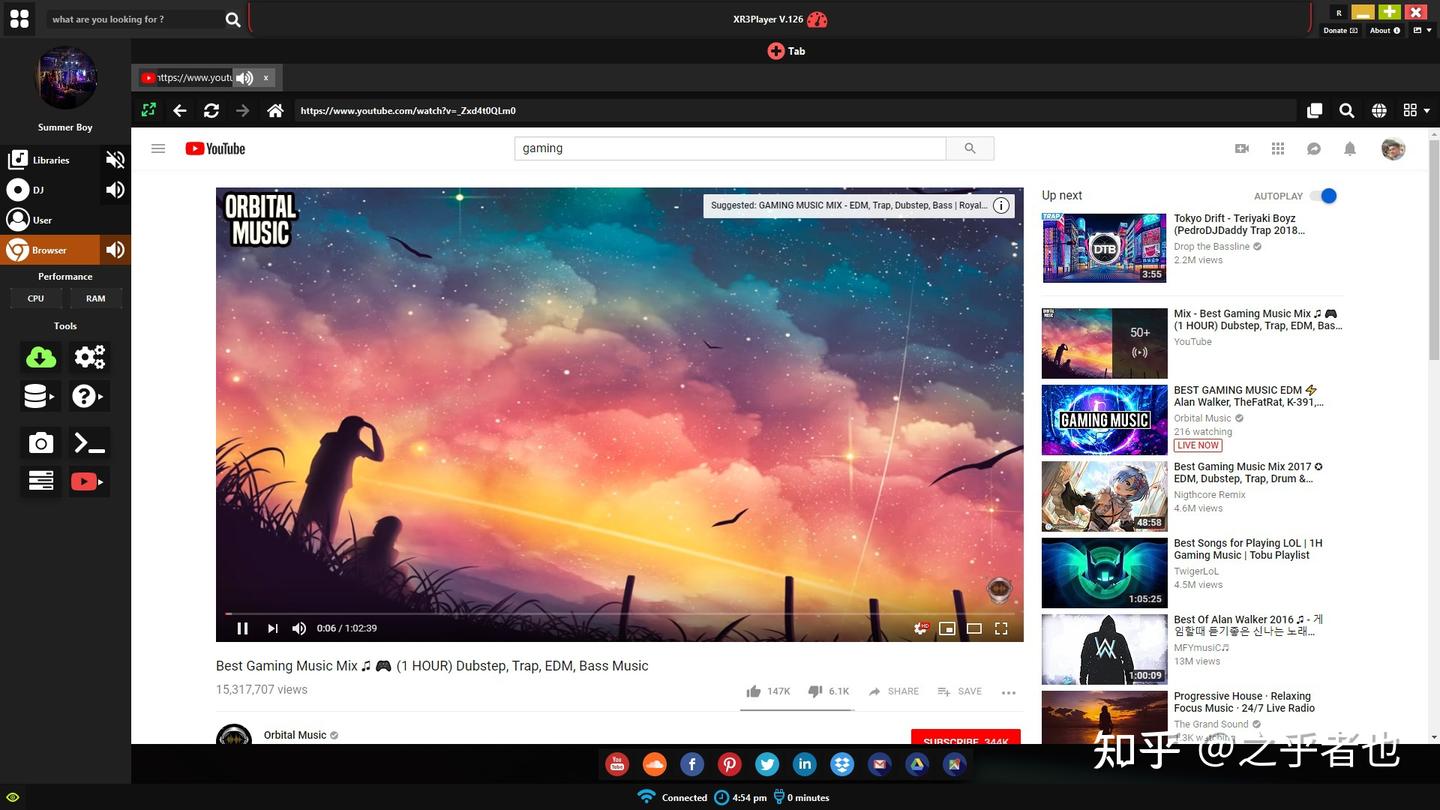Open the User mode

(50, 220)
